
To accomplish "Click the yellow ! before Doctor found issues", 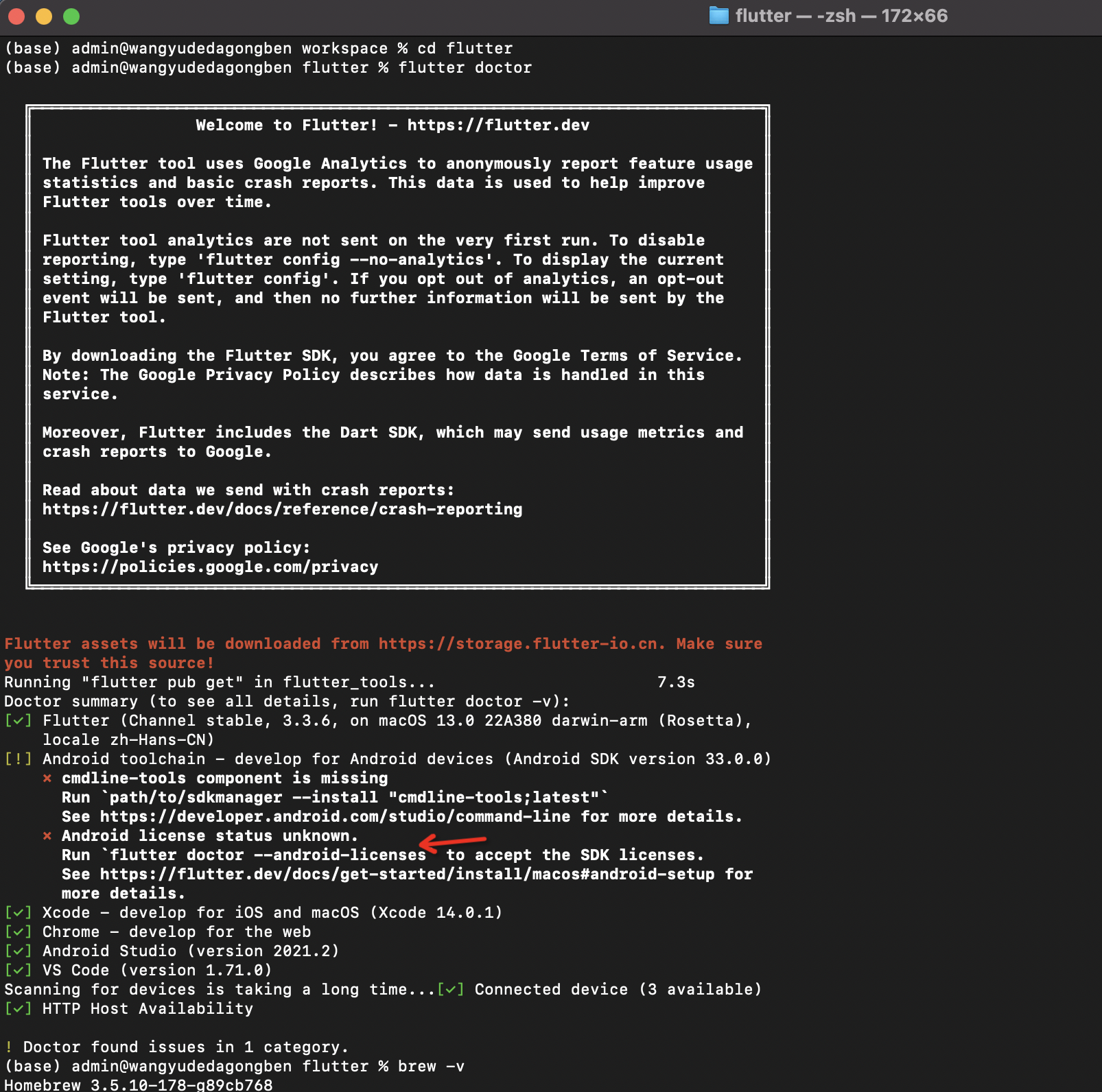I will pyautogui.click(x=8, y=1047).
